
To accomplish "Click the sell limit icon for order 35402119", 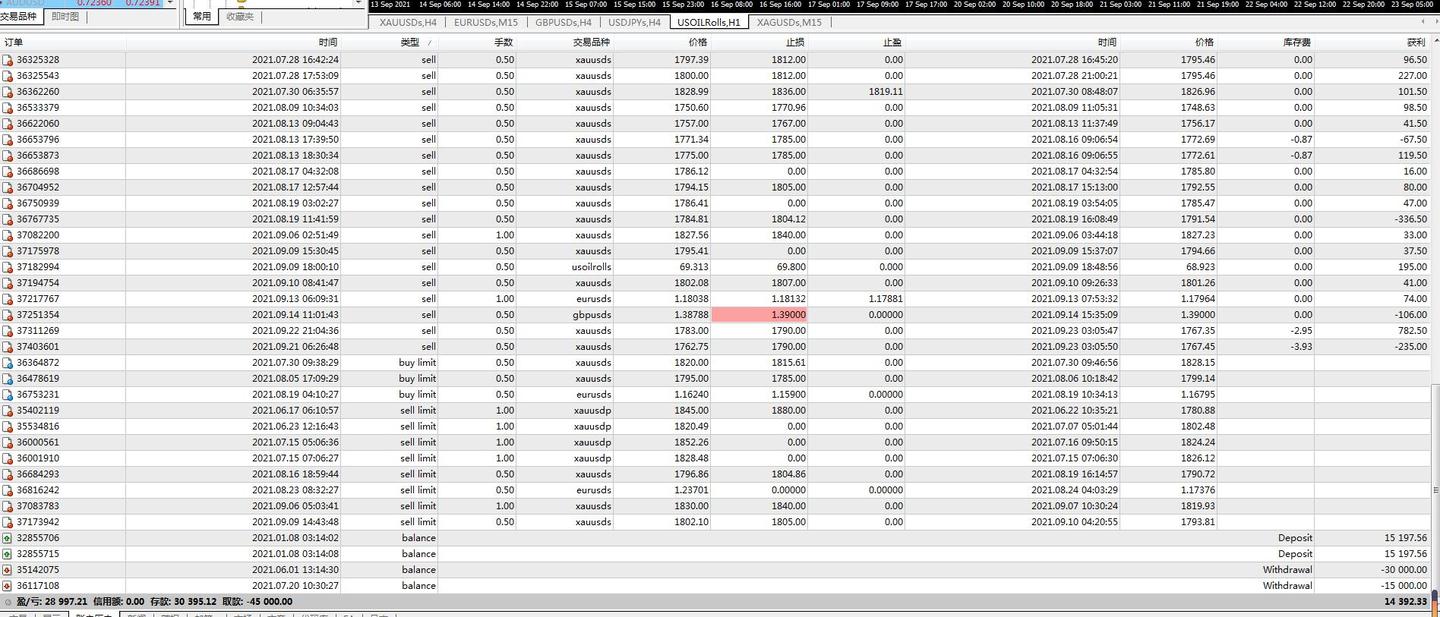I will 7,410.
